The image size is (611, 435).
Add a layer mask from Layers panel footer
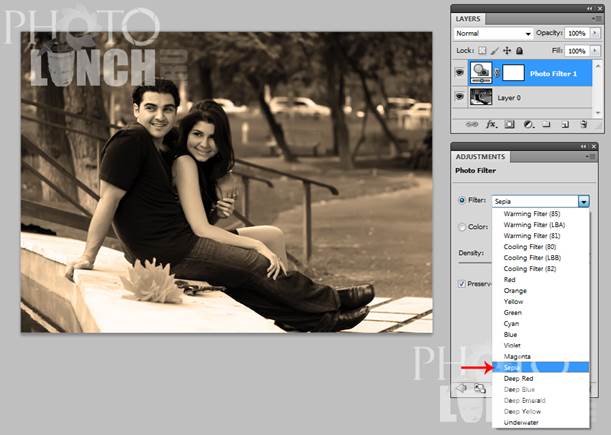pos(509,125)
